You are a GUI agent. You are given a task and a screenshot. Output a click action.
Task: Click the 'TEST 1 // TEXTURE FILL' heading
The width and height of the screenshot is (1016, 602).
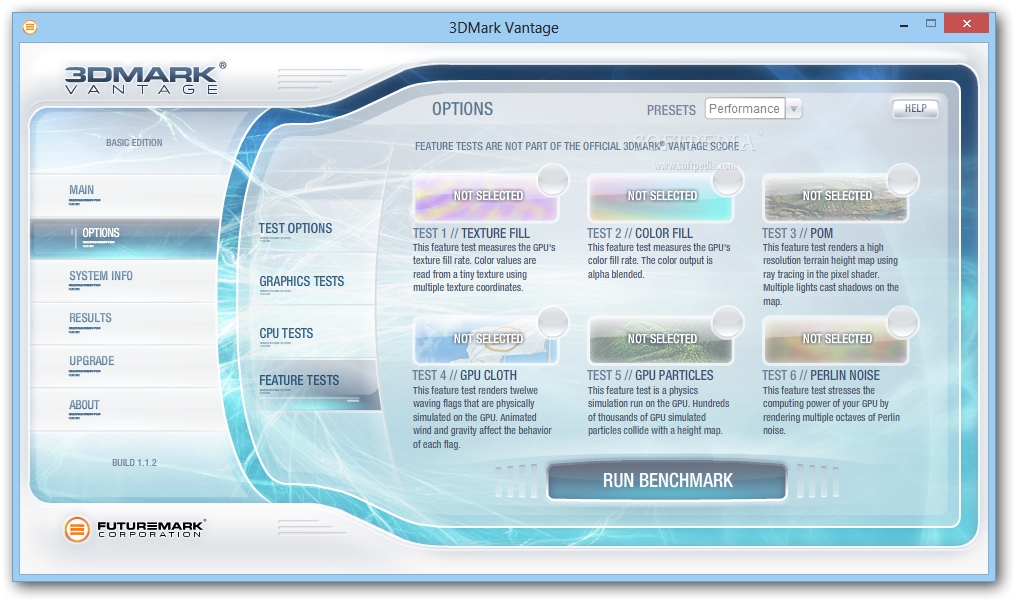point(471,233)
